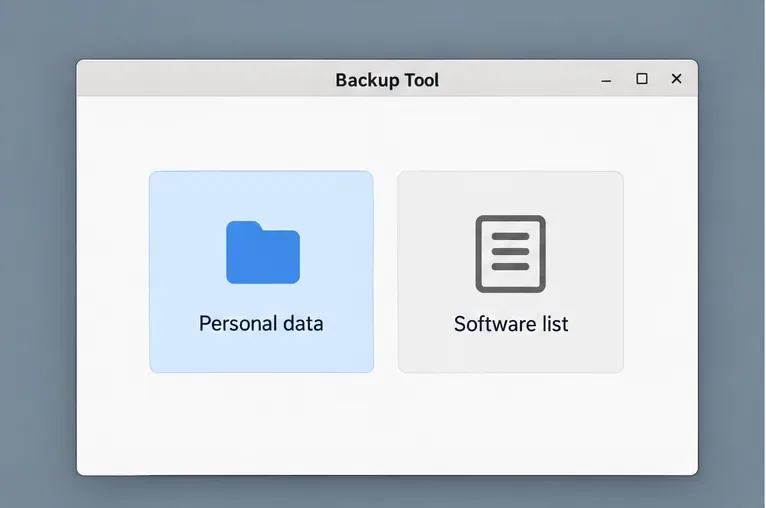The width and height of the screenshot is (766, 508).
Task: Minimize the Backup Tool window
Action: (x=606, y=80)
